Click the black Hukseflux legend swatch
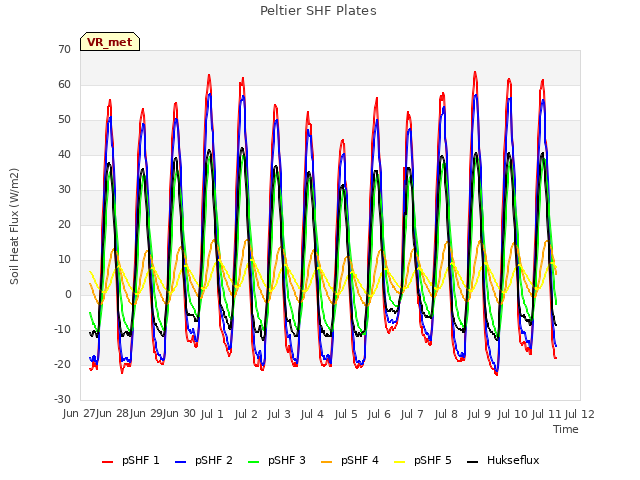 [x=472, y=462]
